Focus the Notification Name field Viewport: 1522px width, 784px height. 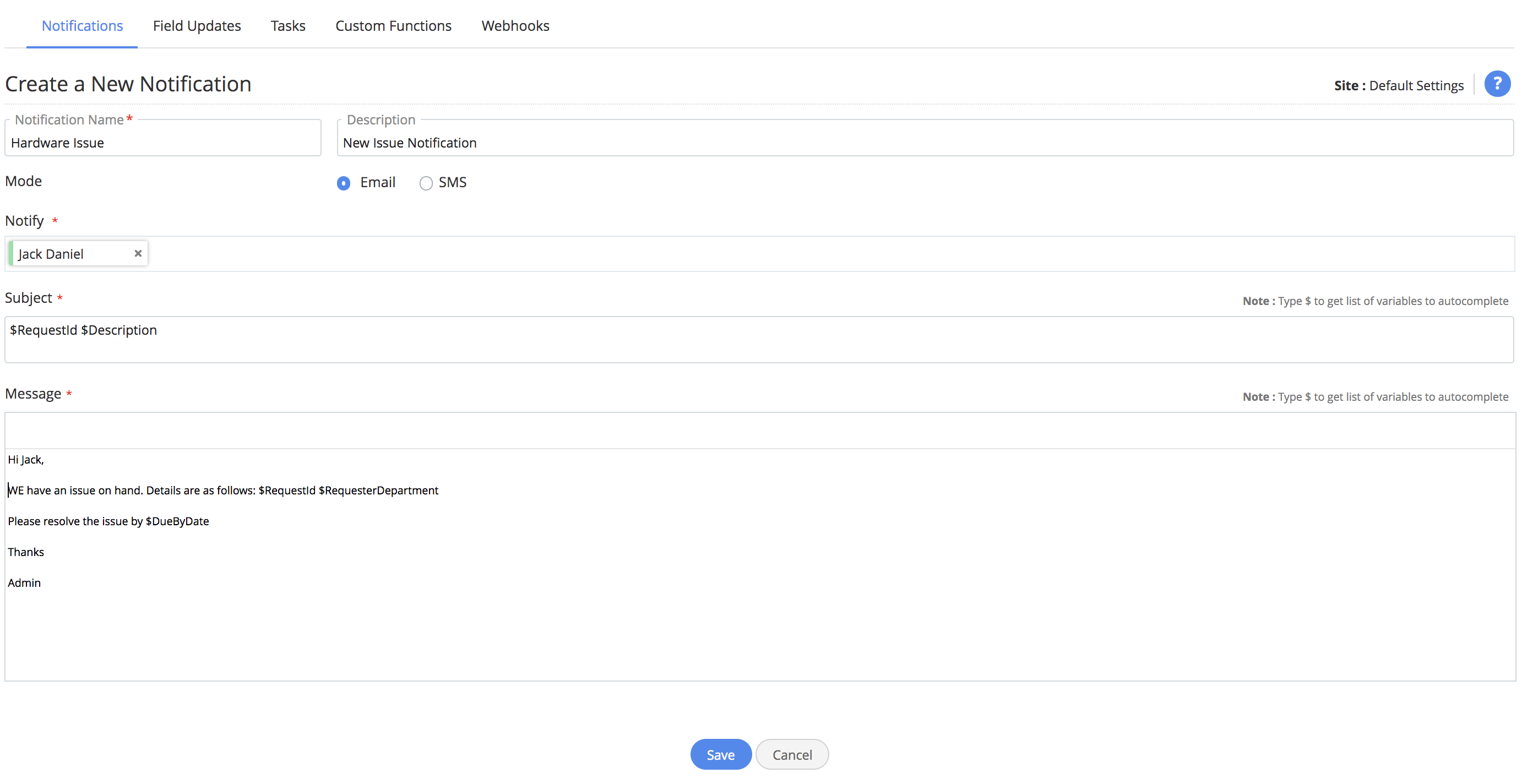162,143
